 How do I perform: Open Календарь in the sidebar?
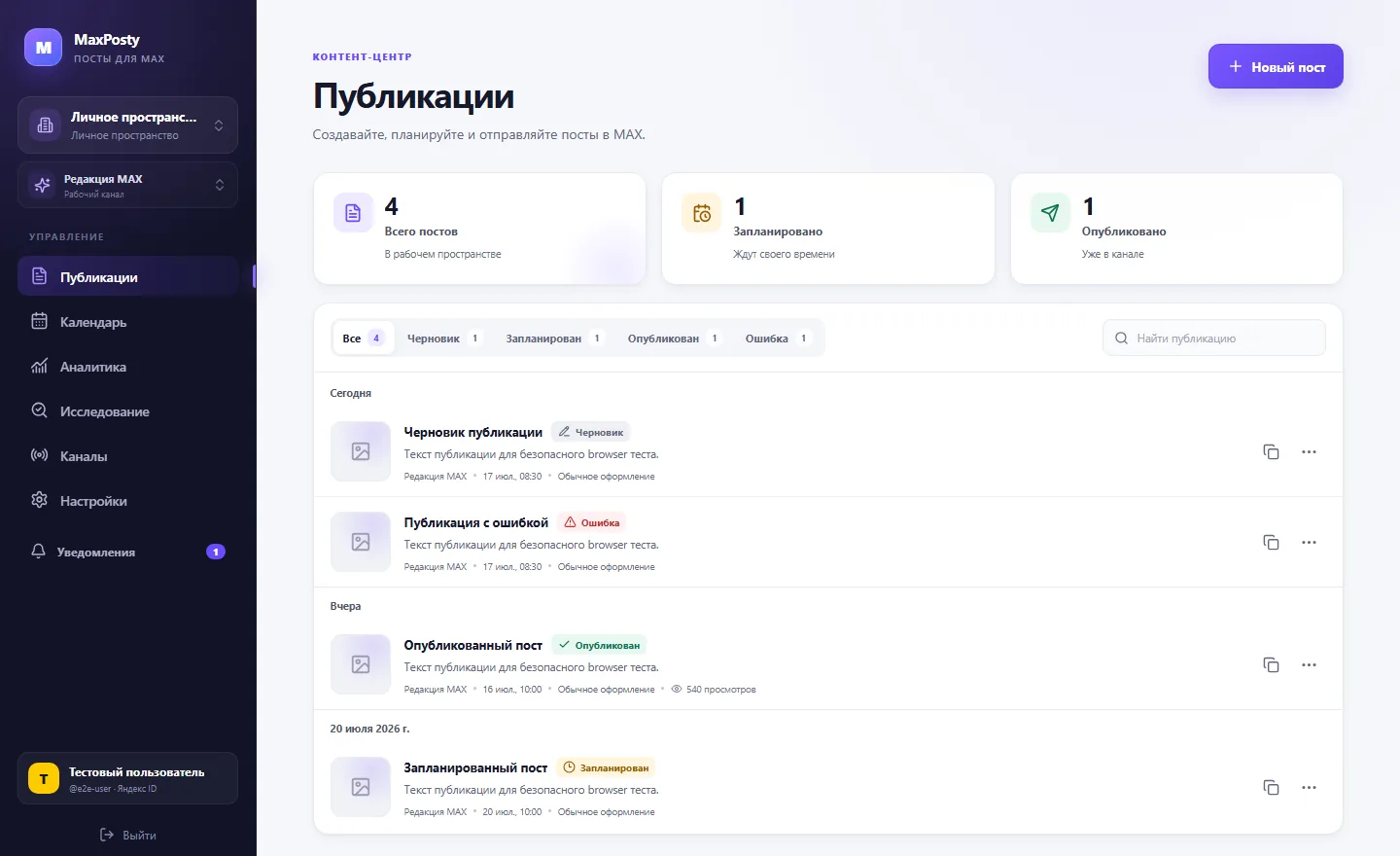tap(128, 321)
